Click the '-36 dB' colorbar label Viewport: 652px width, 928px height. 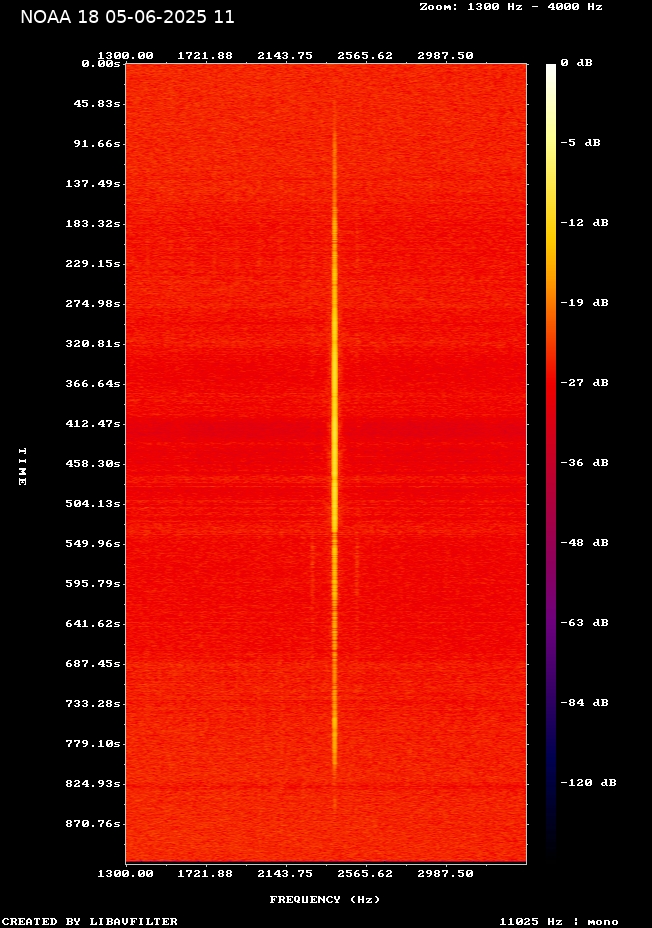click(x=585, y=462)
